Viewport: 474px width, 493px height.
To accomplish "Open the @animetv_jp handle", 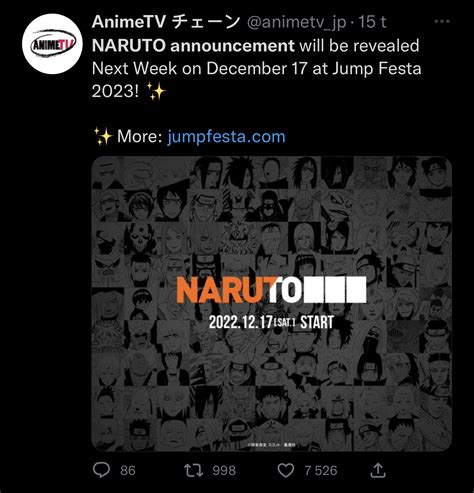I will 296,23.
